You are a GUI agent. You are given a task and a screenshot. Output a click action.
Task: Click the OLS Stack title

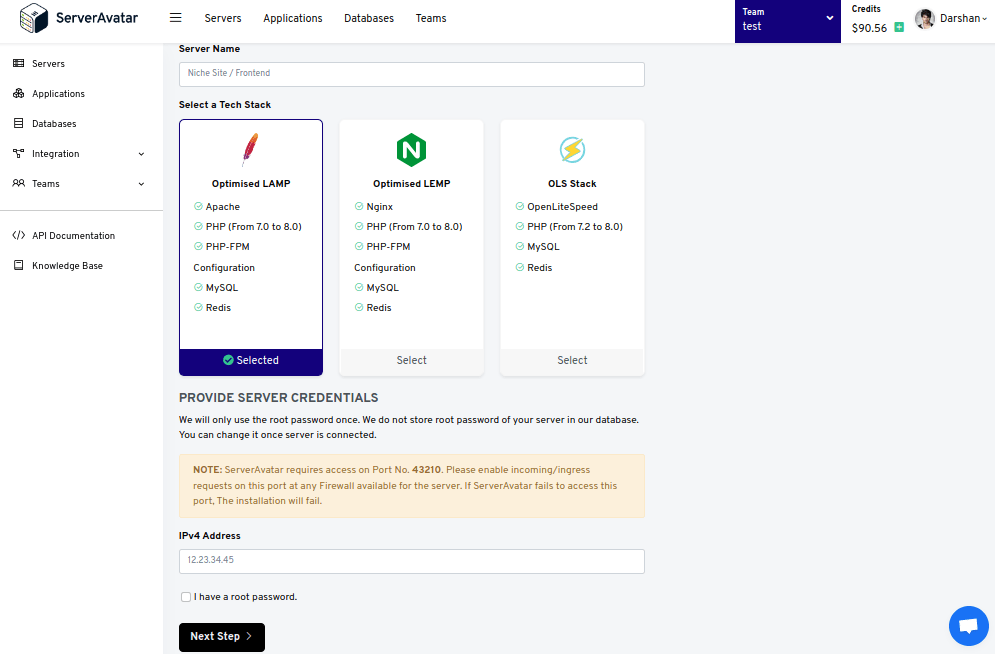pos(572,184)
